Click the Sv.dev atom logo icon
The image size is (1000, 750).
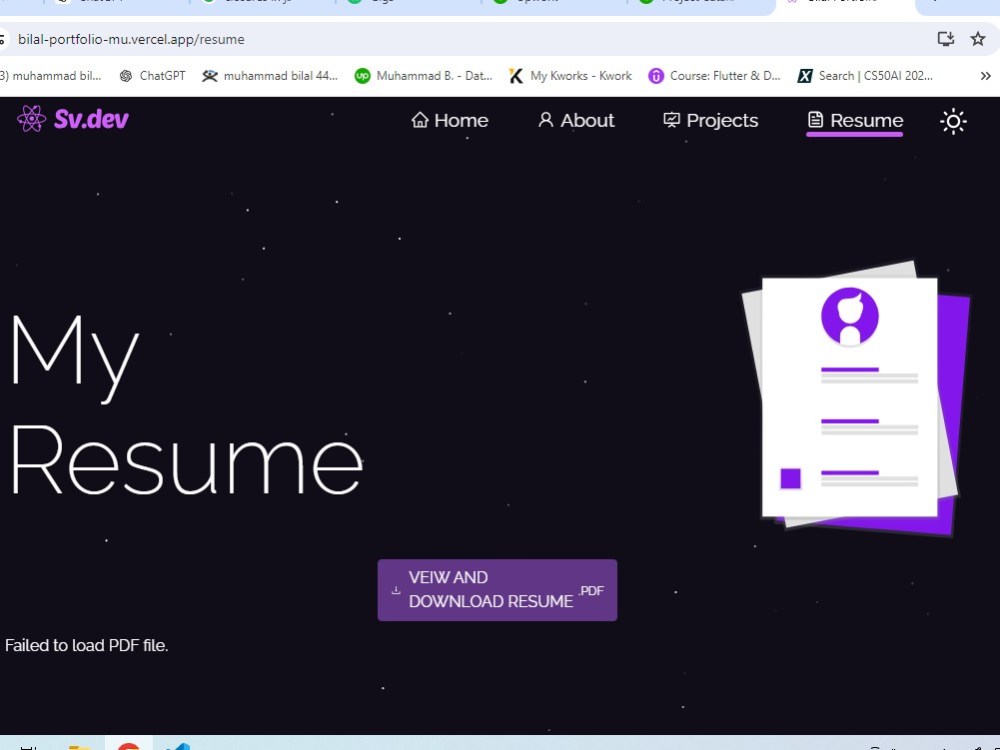point(31,119)
